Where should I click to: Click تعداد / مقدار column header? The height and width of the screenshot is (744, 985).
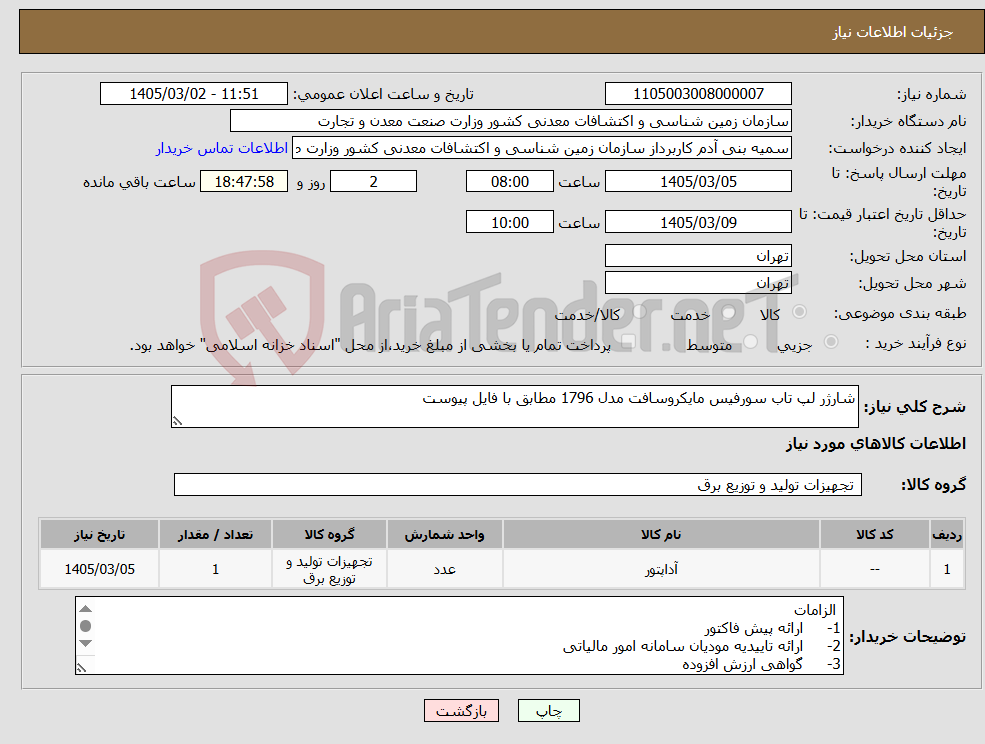215,534
